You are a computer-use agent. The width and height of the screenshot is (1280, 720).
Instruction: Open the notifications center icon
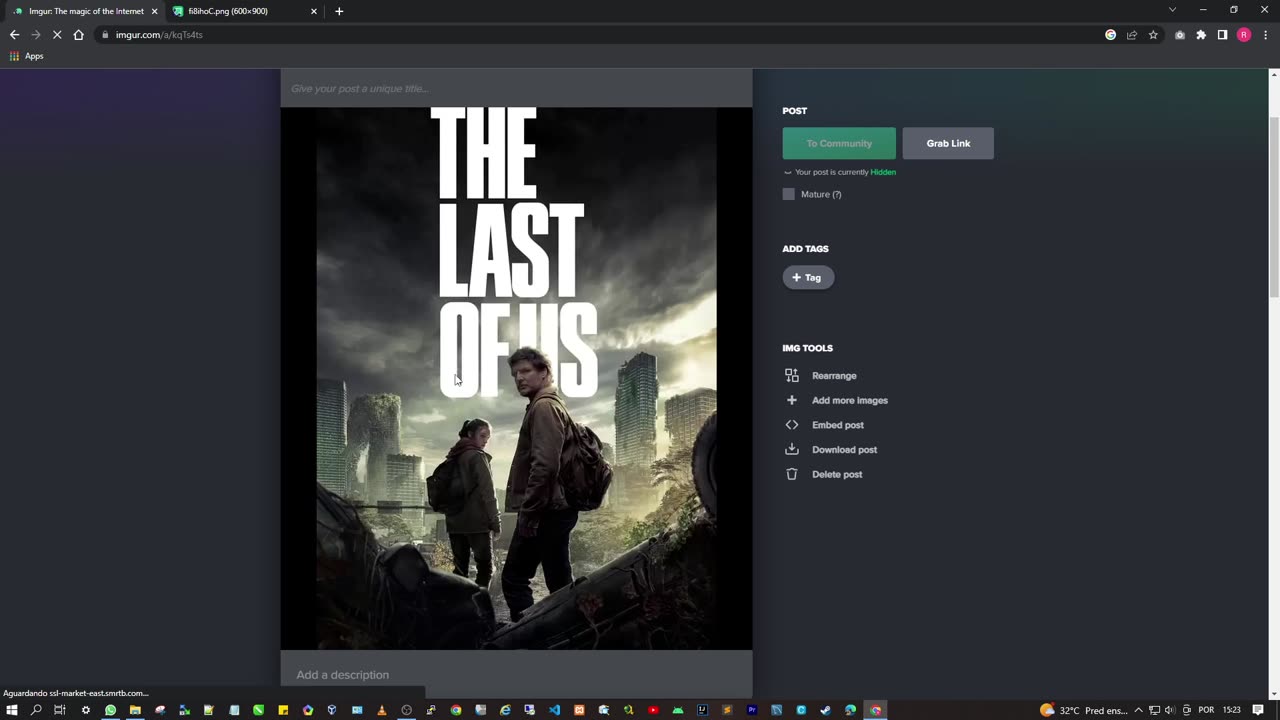coord(1258,710)
